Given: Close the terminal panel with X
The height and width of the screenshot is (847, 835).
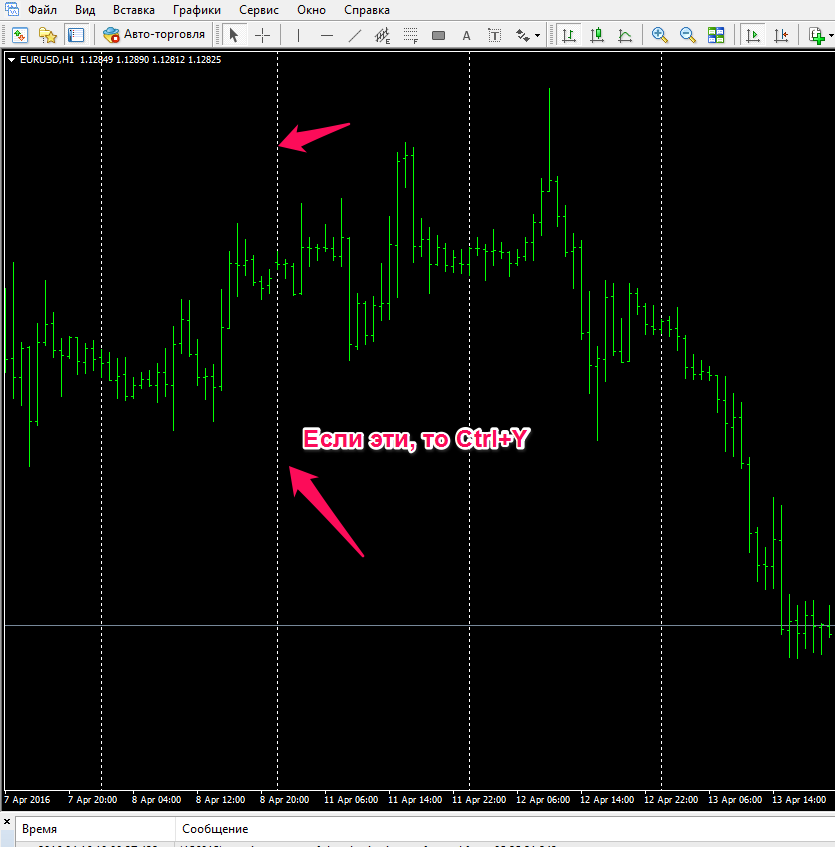Looking at the screenshot, I should (x=7, y=822).
